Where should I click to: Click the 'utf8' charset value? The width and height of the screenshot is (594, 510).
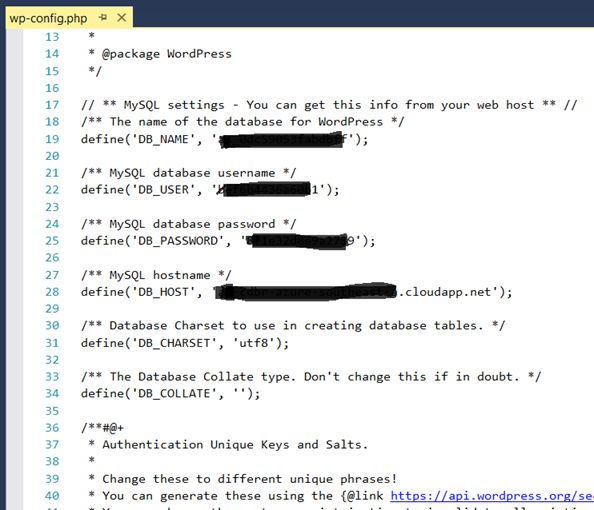click(253, 343)
